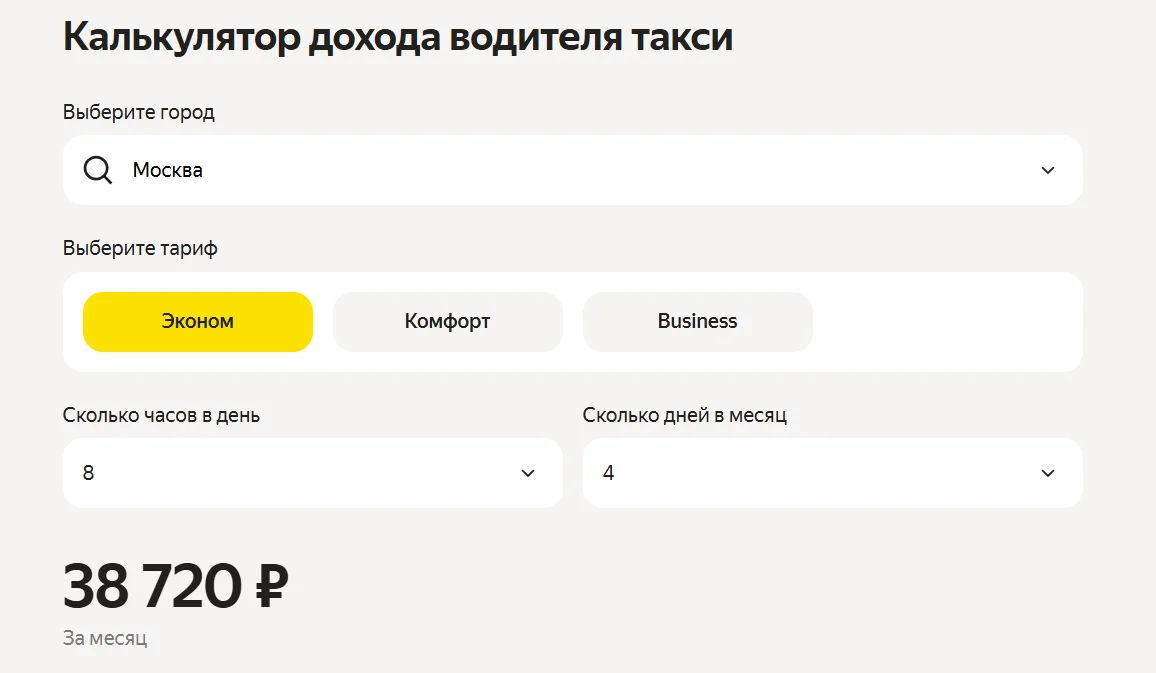1156x673 pixels.
Task: Click the ruble currency symbol
Action: point(272,586)
